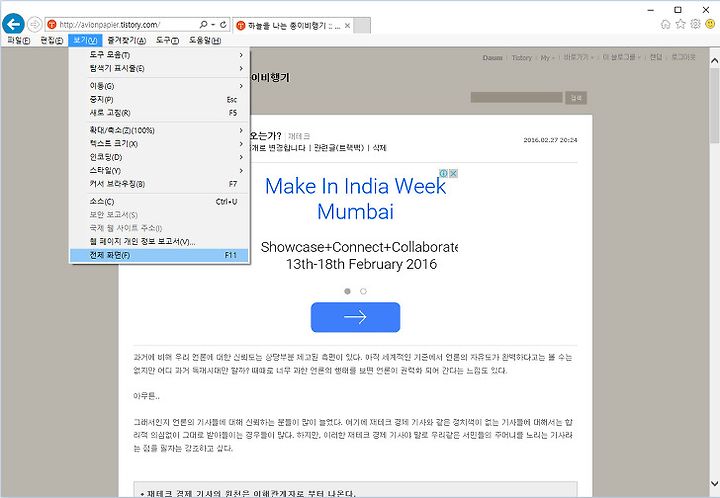Close the ad with its X icon
This screenshot has width=720, height=498.
pos(453,173)
